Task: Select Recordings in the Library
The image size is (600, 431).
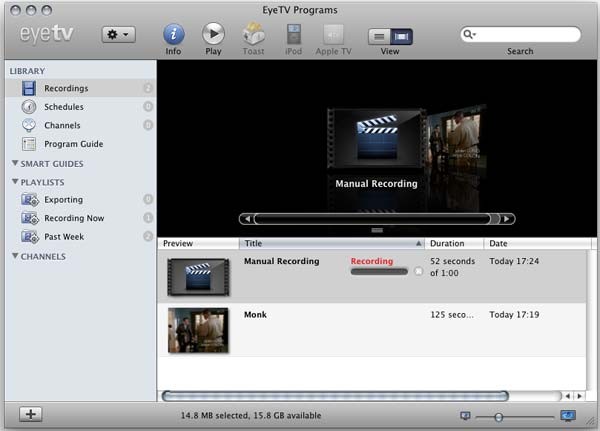Action: (80, 88)
